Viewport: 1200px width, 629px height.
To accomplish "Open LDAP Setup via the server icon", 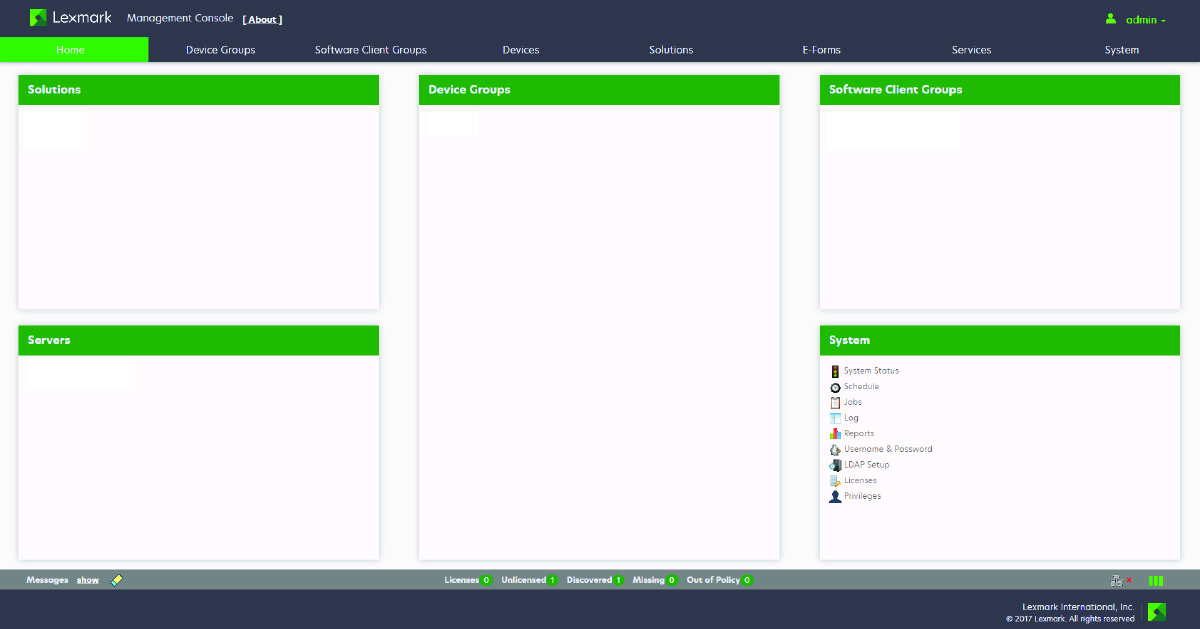I will click(835, 465).
